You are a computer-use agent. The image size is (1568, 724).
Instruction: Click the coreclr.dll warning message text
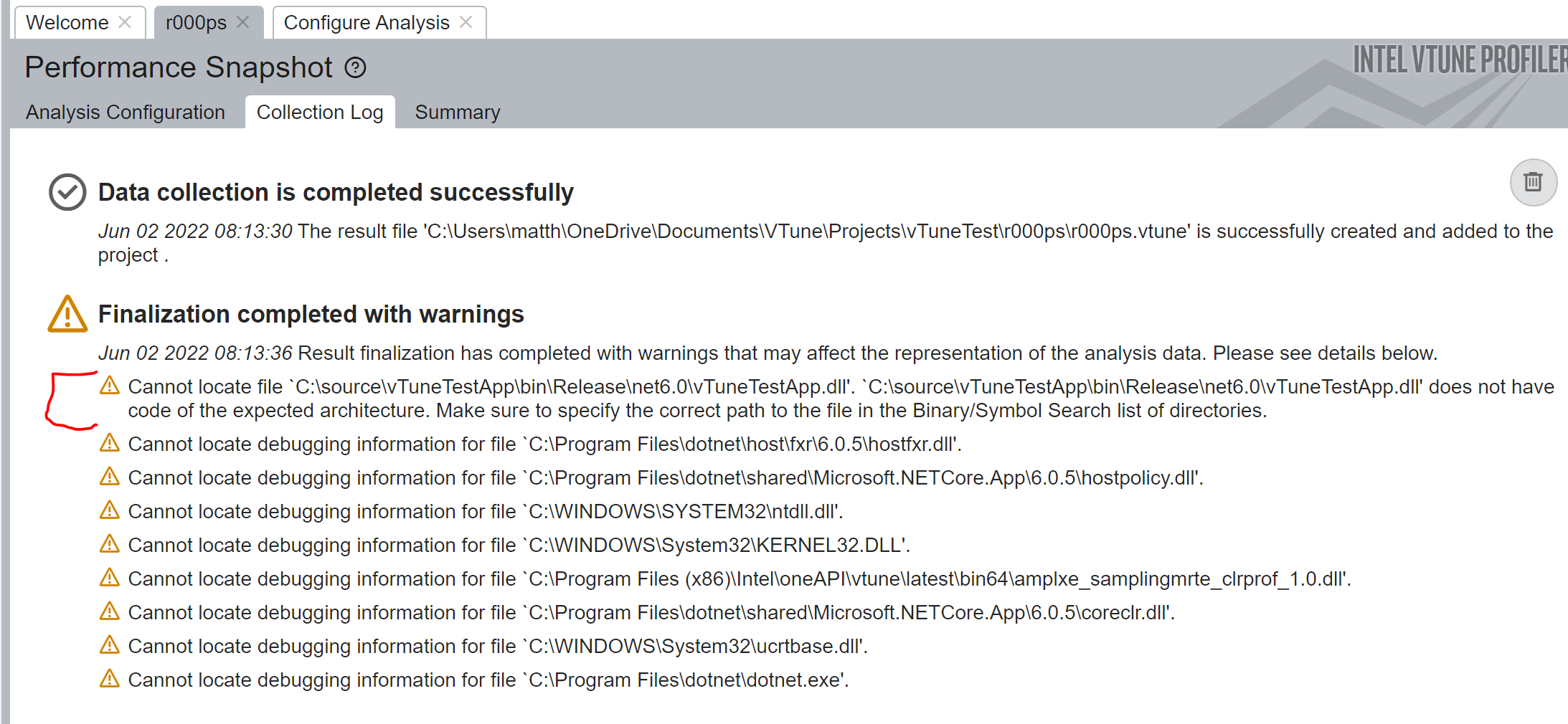[651, 613]
